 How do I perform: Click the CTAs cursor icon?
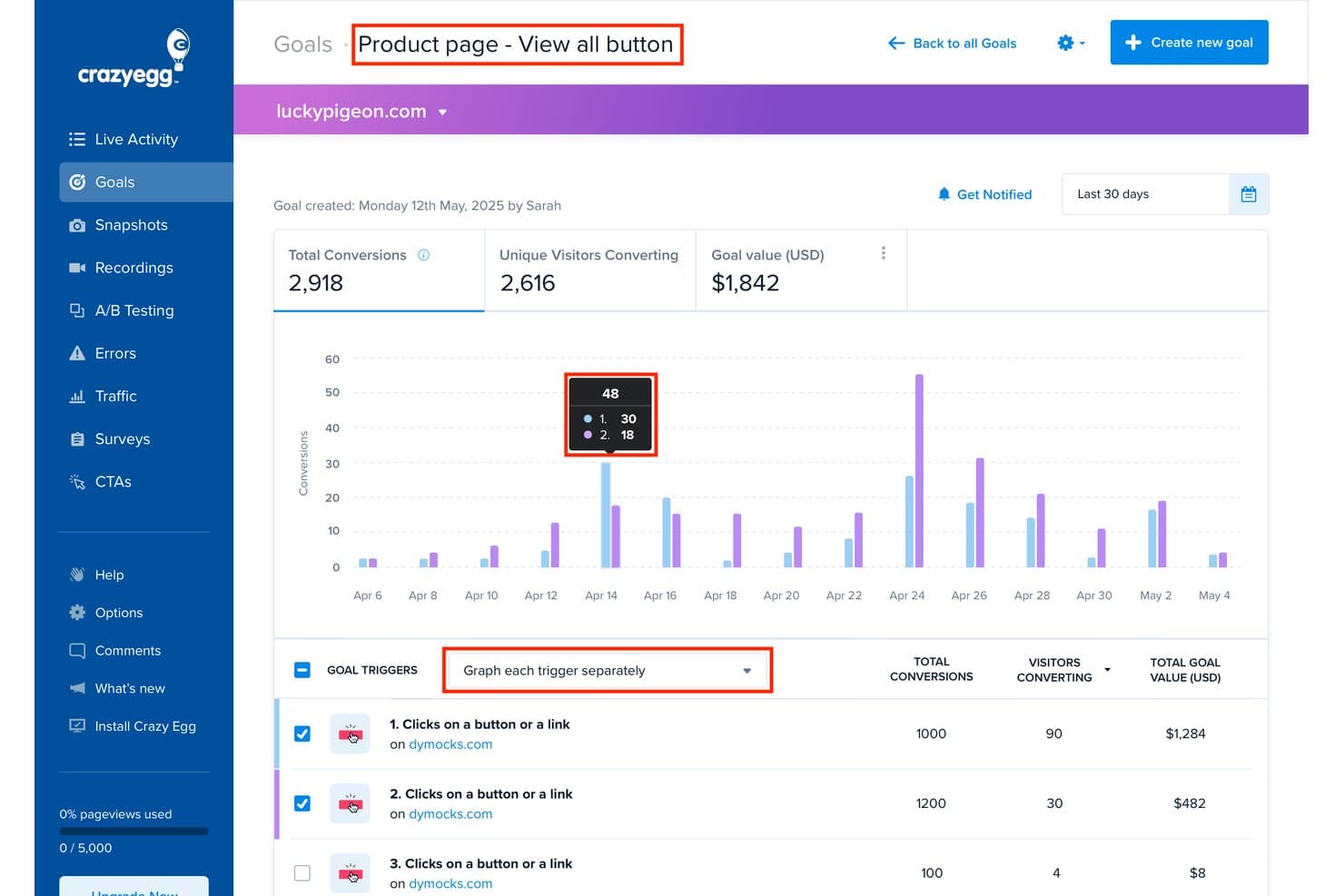[x=77, y=481]
